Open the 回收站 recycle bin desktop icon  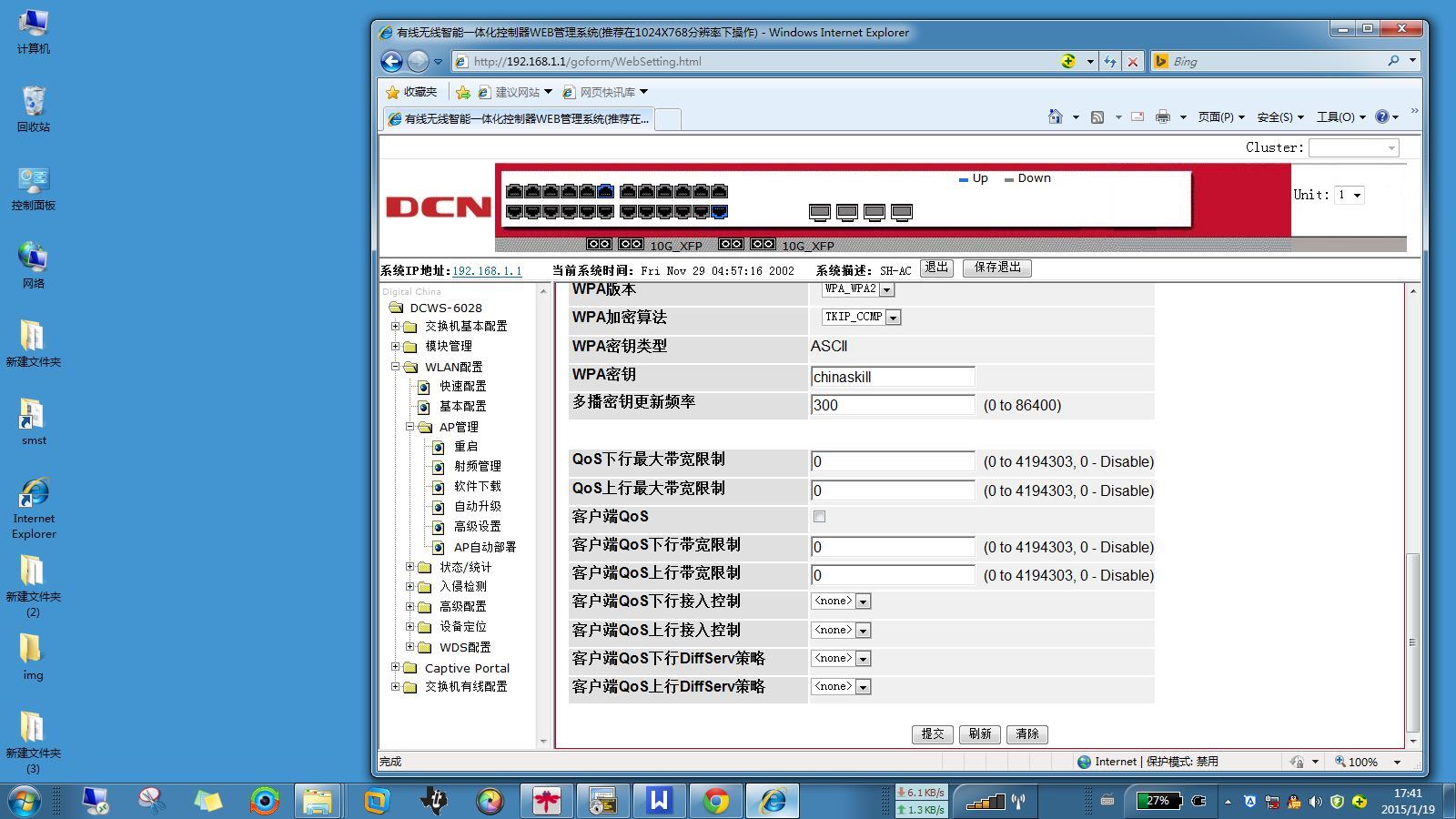[34, 109]
